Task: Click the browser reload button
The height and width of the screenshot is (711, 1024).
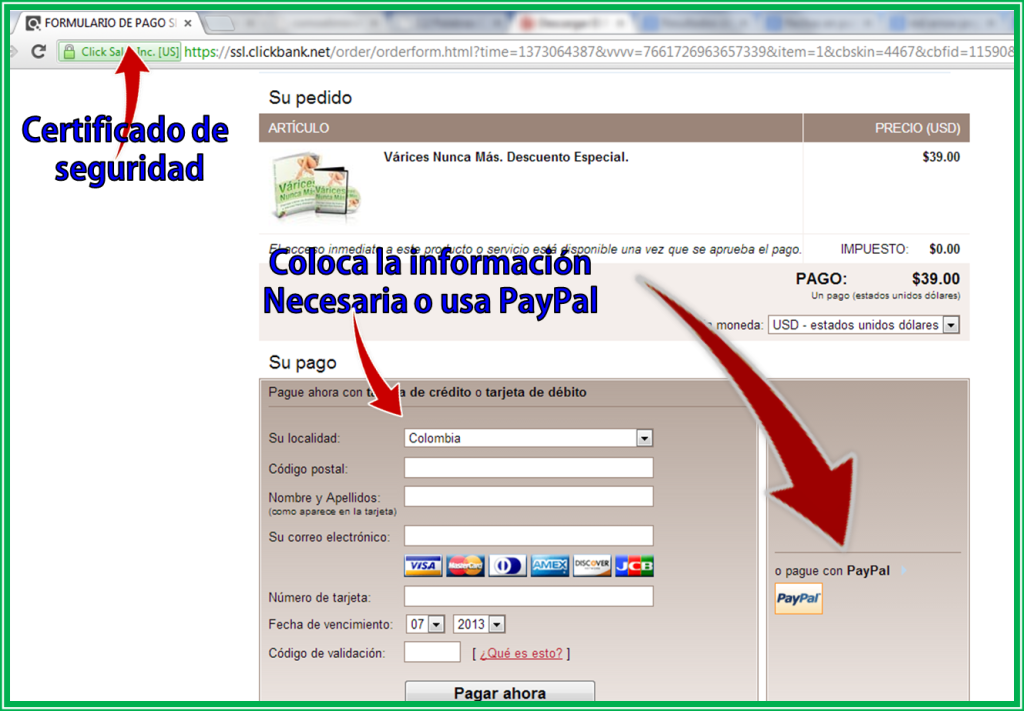Action: (x=39, y=51)
